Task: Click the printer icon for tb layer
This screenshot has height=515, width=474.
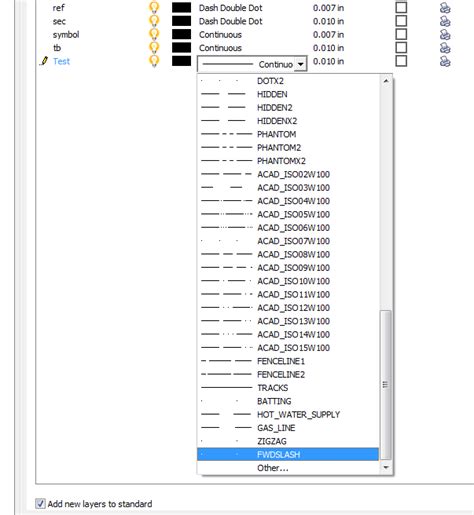Action: (445, 48)
